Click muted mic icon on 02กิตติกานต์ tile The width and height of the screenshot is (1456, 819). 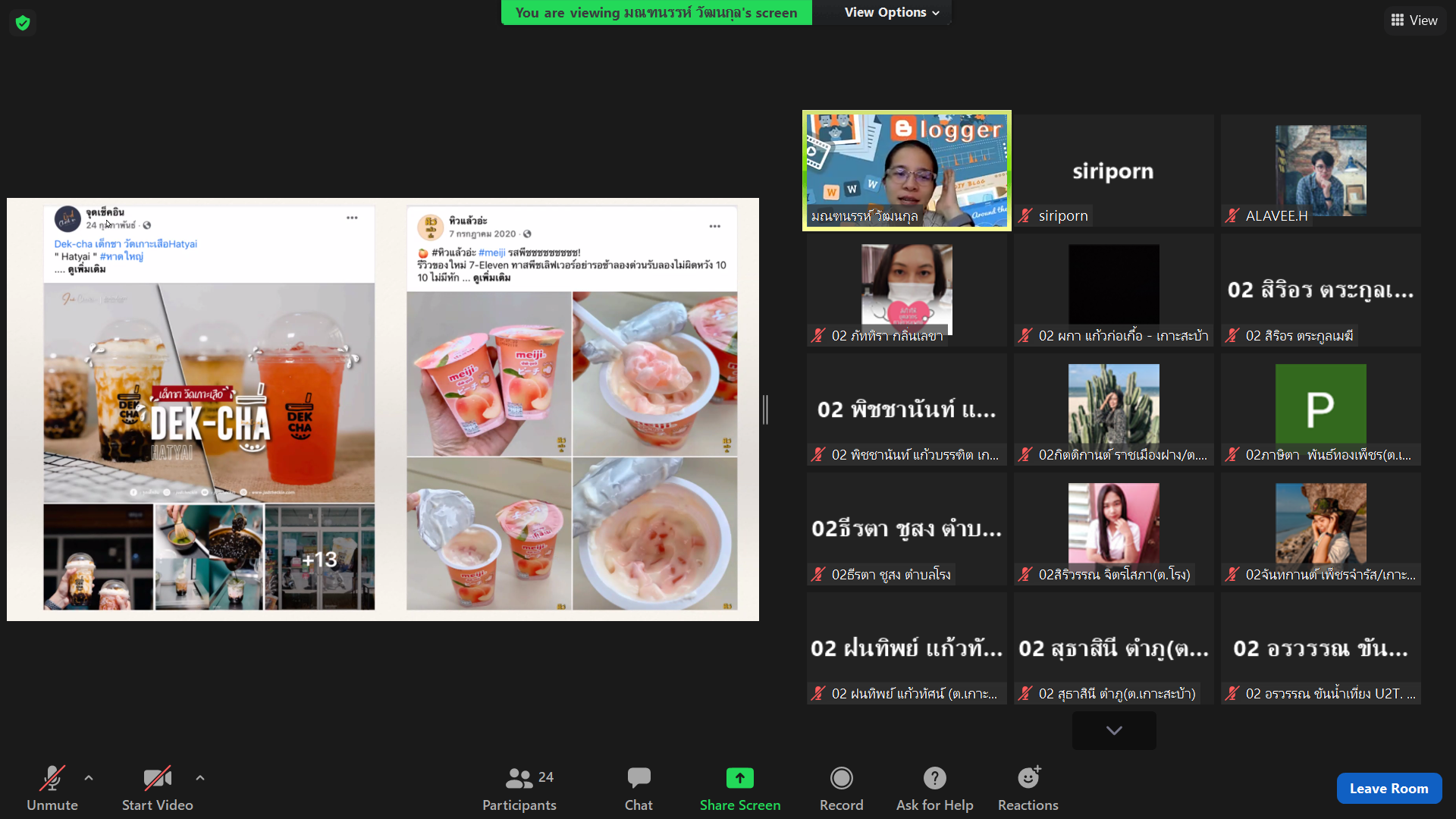point(1025,455)
